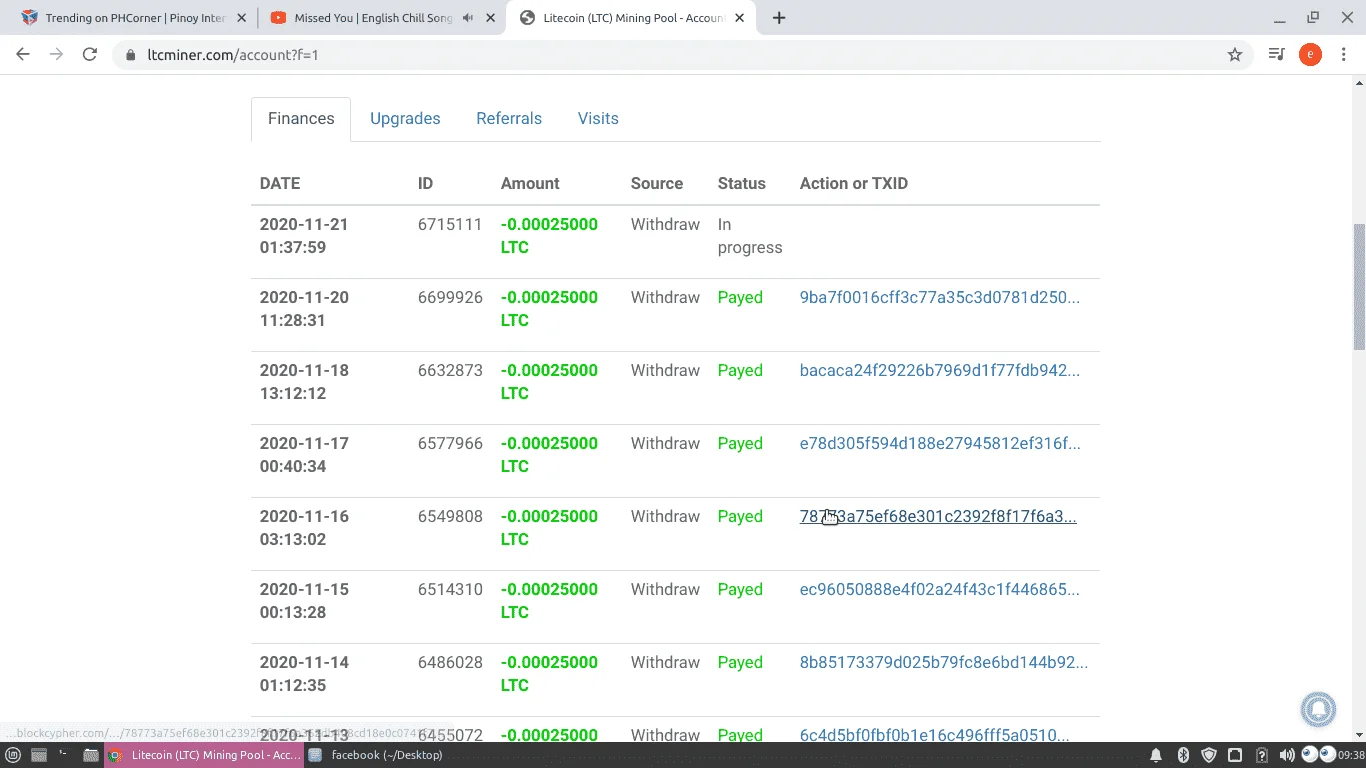This screenshot has width=1366, height=768.
Task: Click date 2020-11-20 11:28:31
Action: [x=304, y=309]
